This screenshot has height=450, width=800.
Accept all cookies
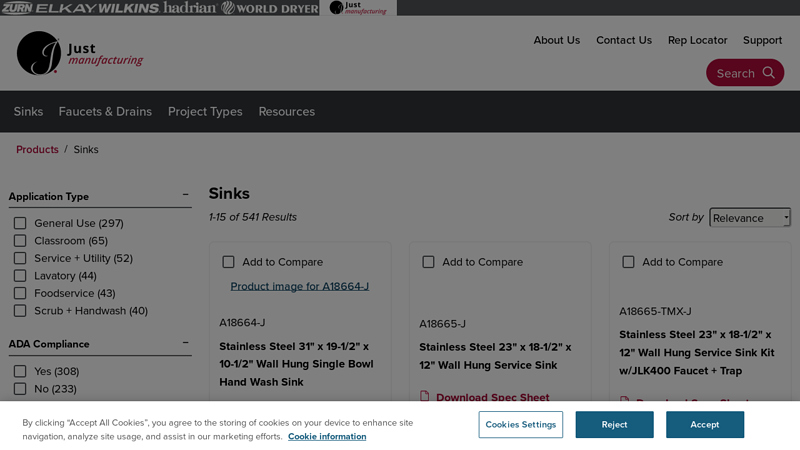point(704,424)
